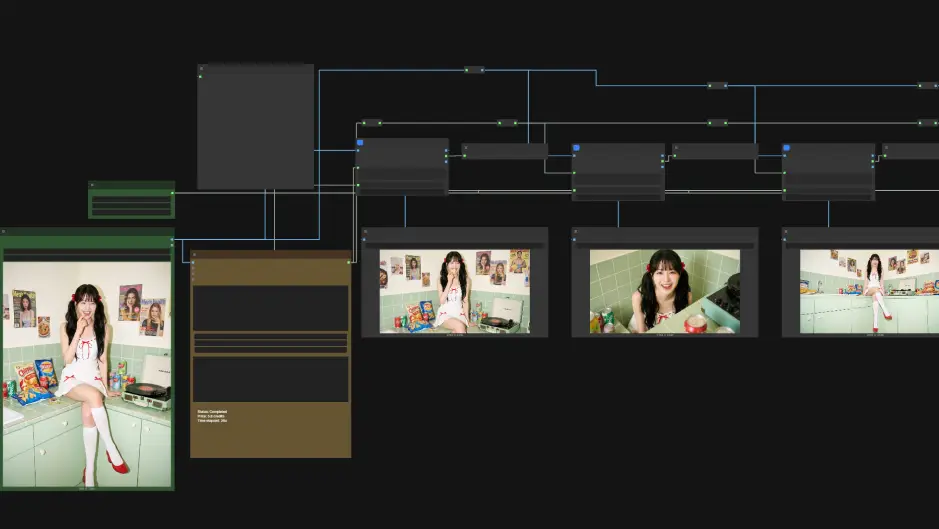Click the blue badge on the node above the close-up smiling preview
Viewport: 939px width, 529px height.
click(x=576, y=147)
